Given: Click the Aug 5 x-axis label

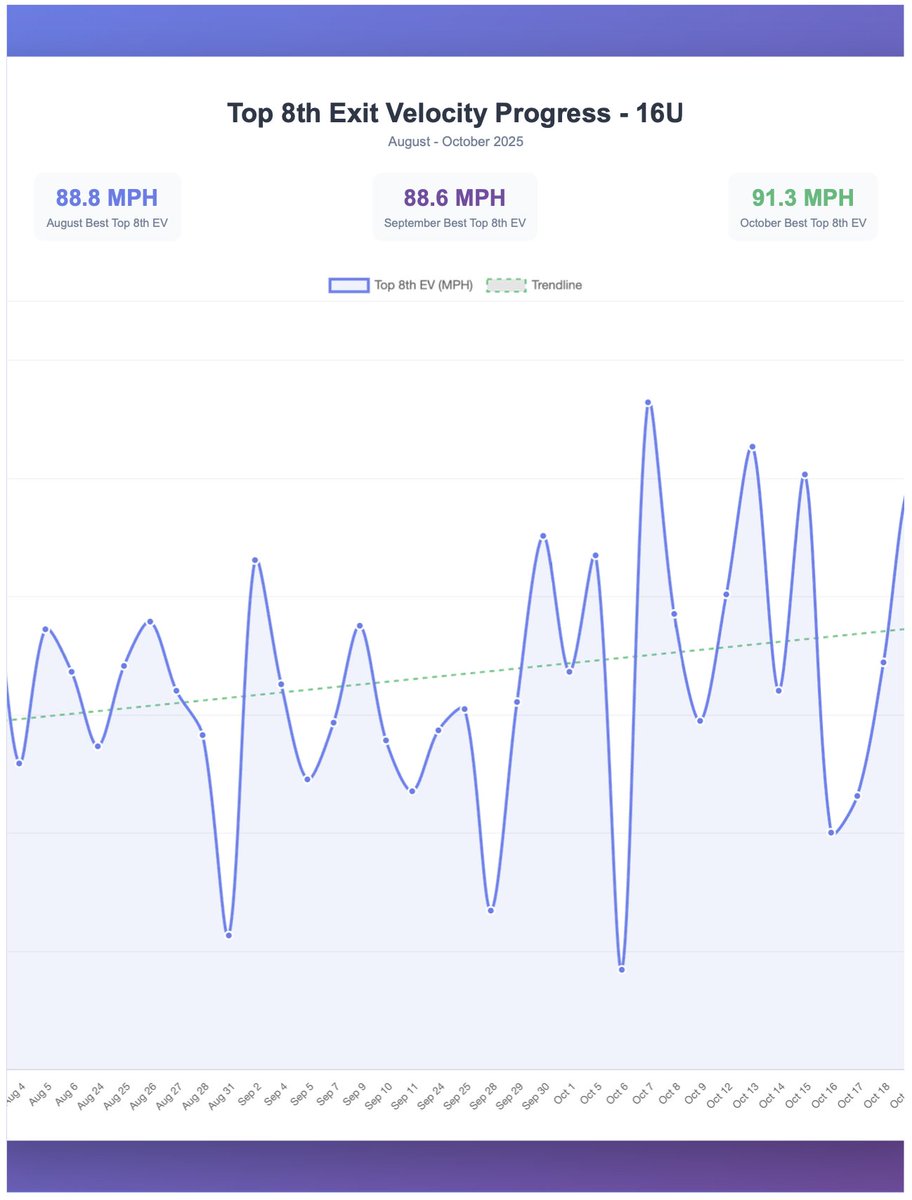Looking at the screenshot, I should (40, 1094).
